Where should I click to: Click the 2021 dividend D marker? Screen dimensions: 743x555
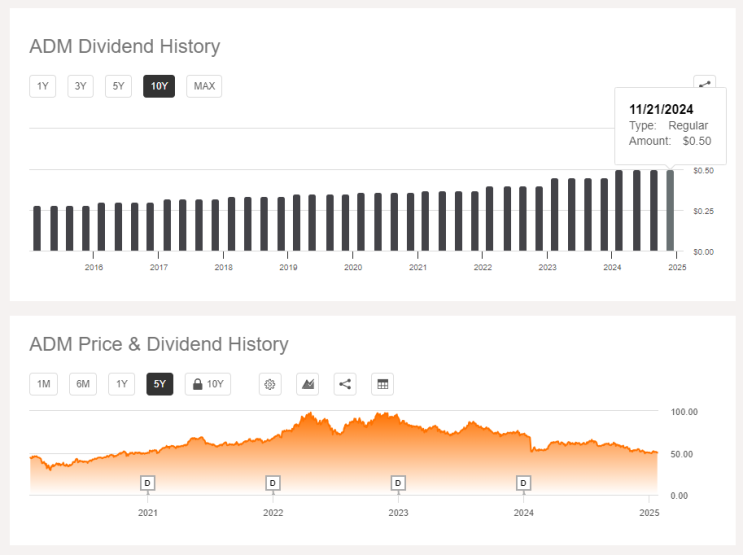pyautogui.click(x=148, y=483)
